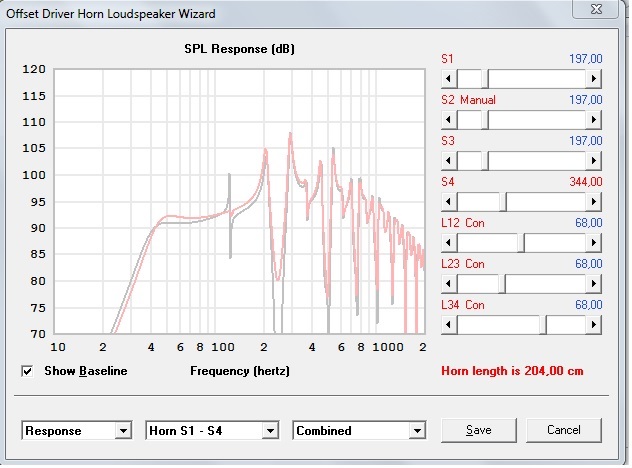Click the left arrow of the L12 slider

tap(449, 243)
